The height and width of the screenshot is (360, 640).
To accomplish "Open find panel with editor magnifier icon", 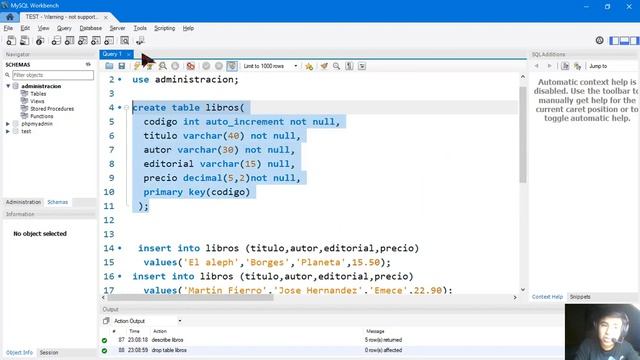I will [336, 66].
